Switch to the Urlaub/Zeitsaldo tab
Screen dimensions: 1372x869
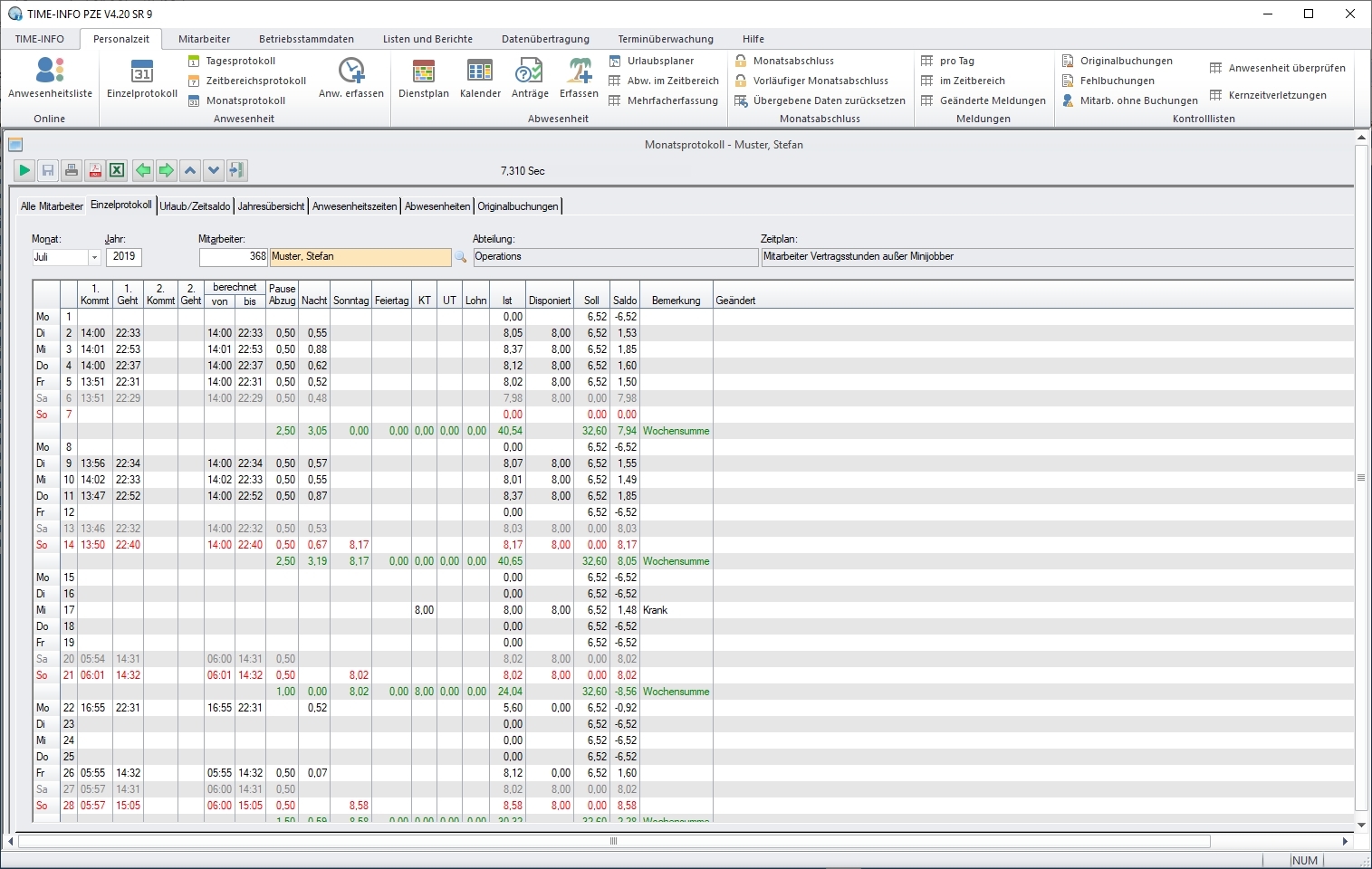[195, 206]
